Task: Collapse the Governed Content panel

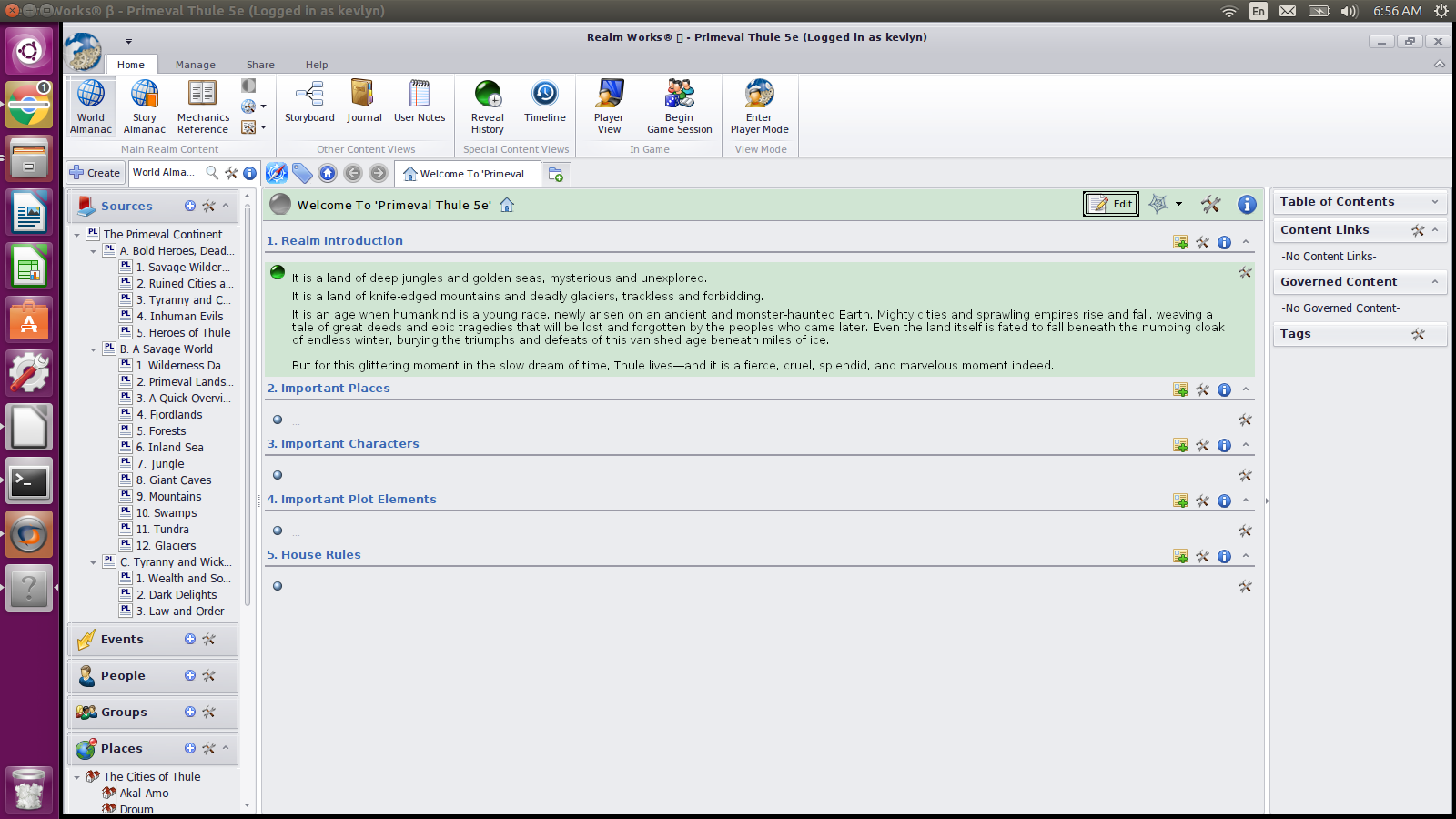Action: tap(1435, 282)
